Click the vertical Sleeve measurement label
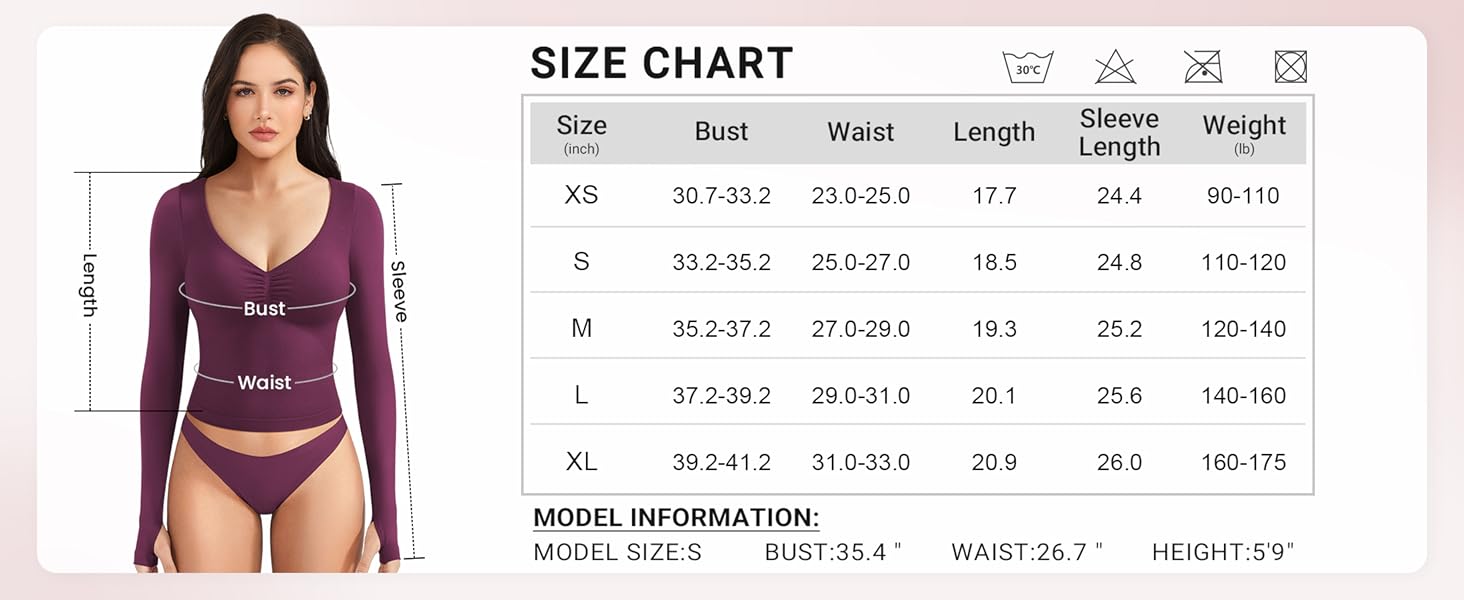The width and height of the screenshot is (1464, 600). [399, 291]
